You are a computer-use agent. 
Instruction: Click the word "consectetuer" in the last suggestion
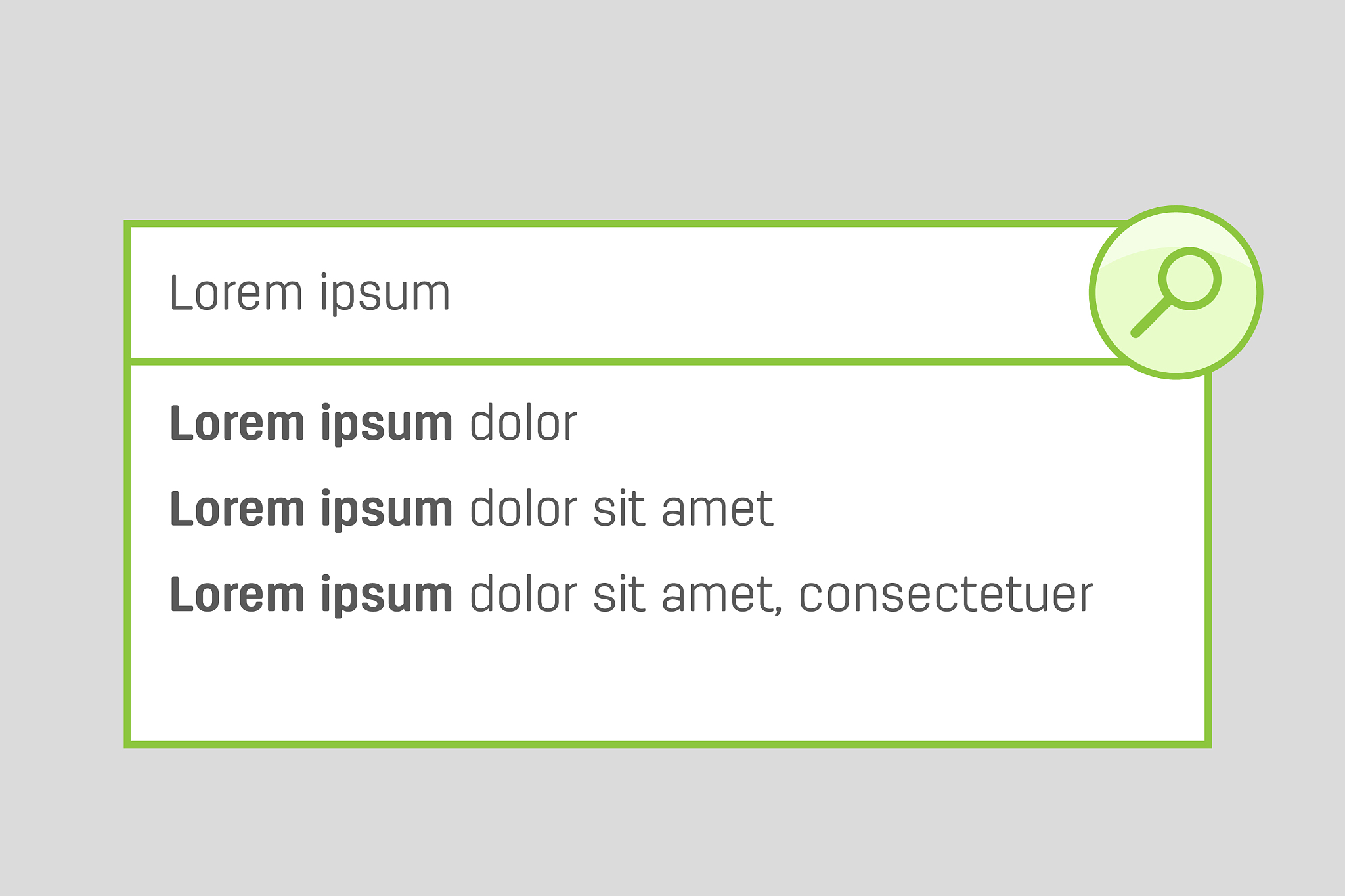tap(946, 595)
